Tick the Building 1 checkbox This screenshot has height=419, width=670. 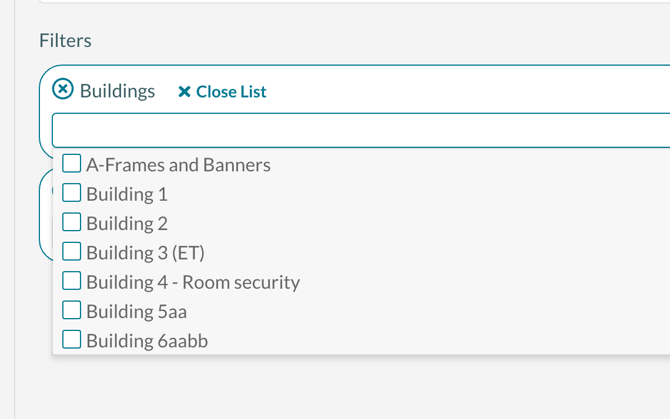[x=72, y=192]
